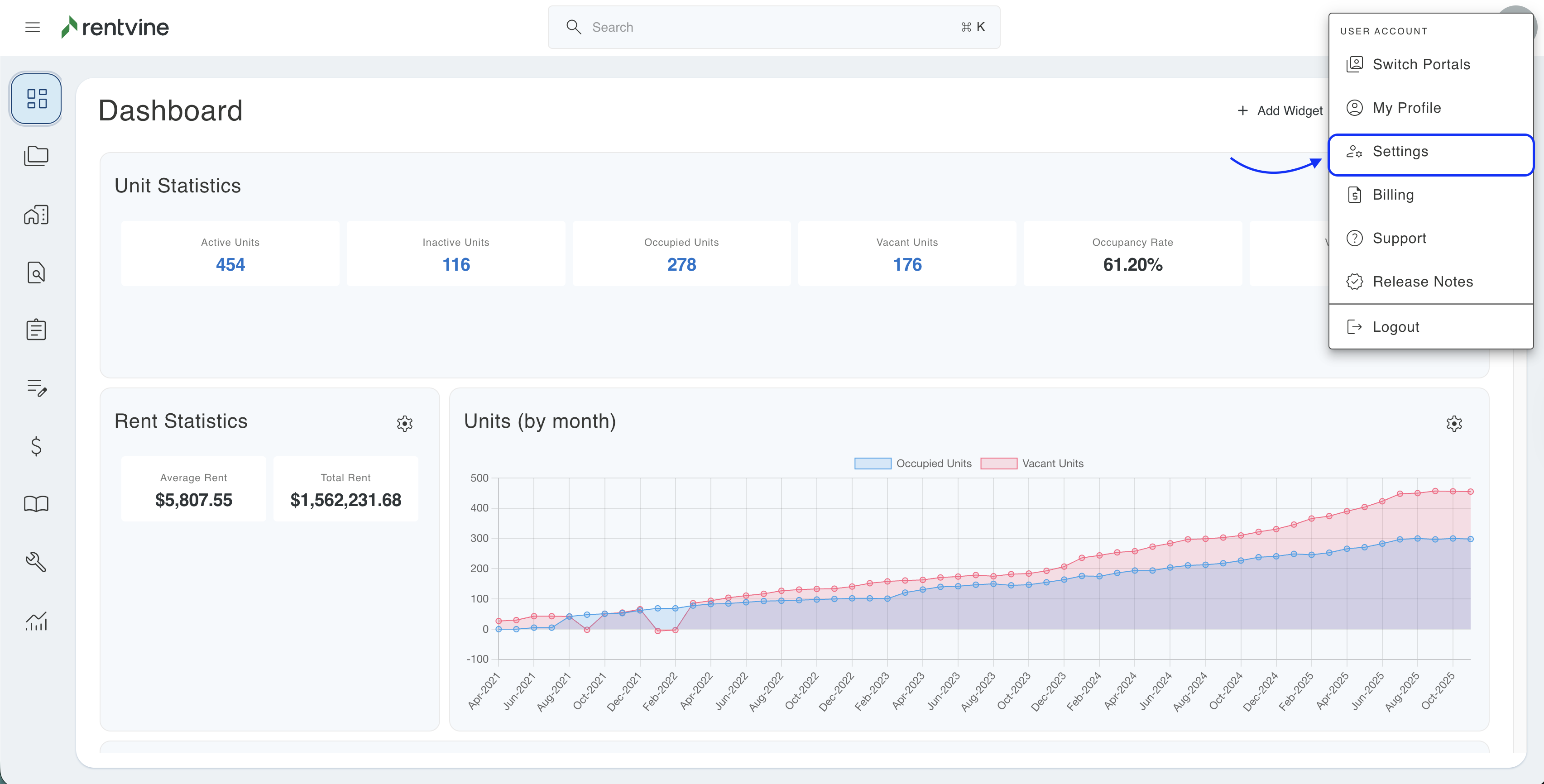
Task: Toggle Occupied Units legend series
Action: click(913, 464)
